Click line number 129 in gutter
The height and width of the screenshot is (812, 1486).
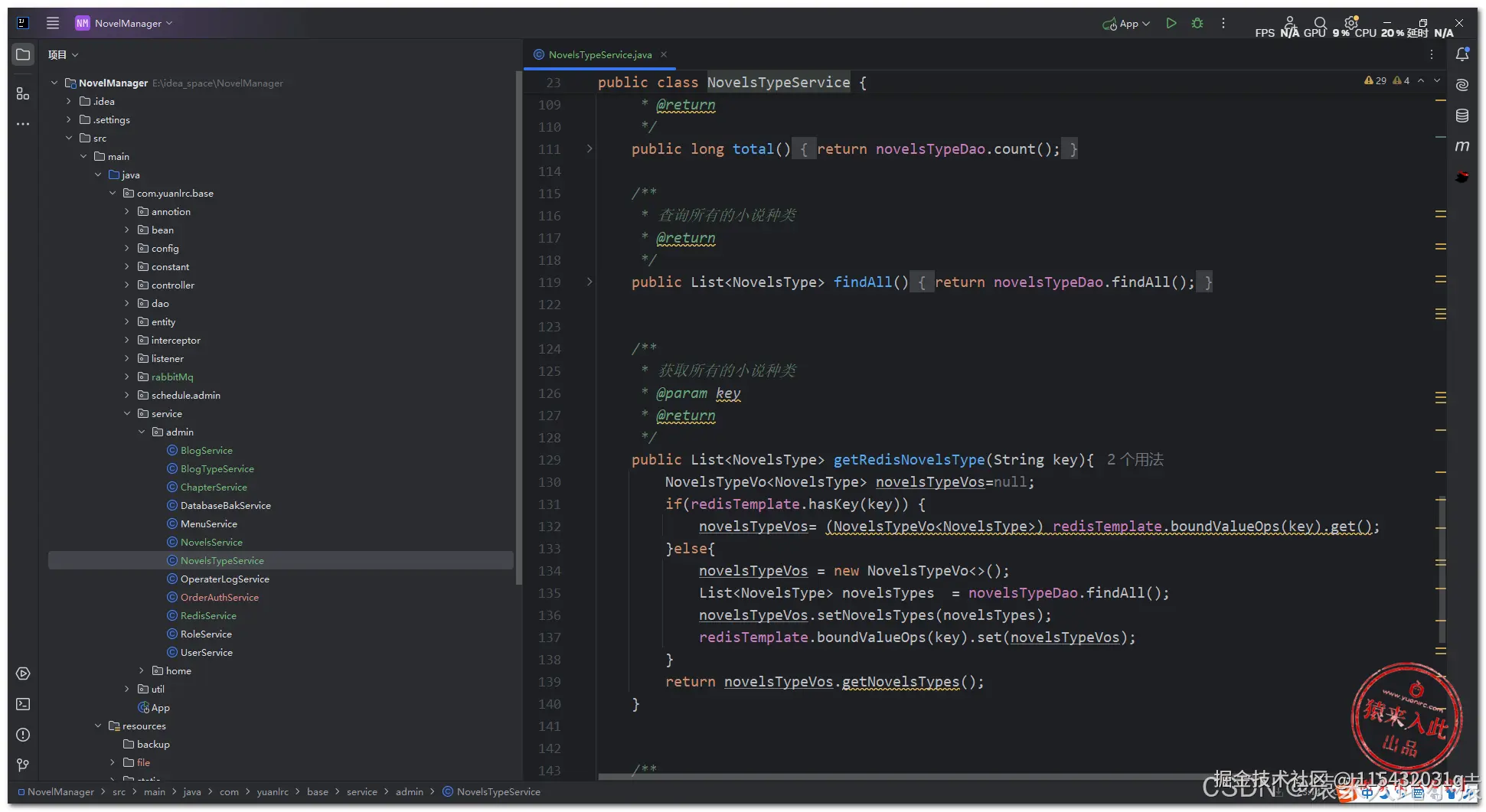pyautogui.click(x=549, y=459)
